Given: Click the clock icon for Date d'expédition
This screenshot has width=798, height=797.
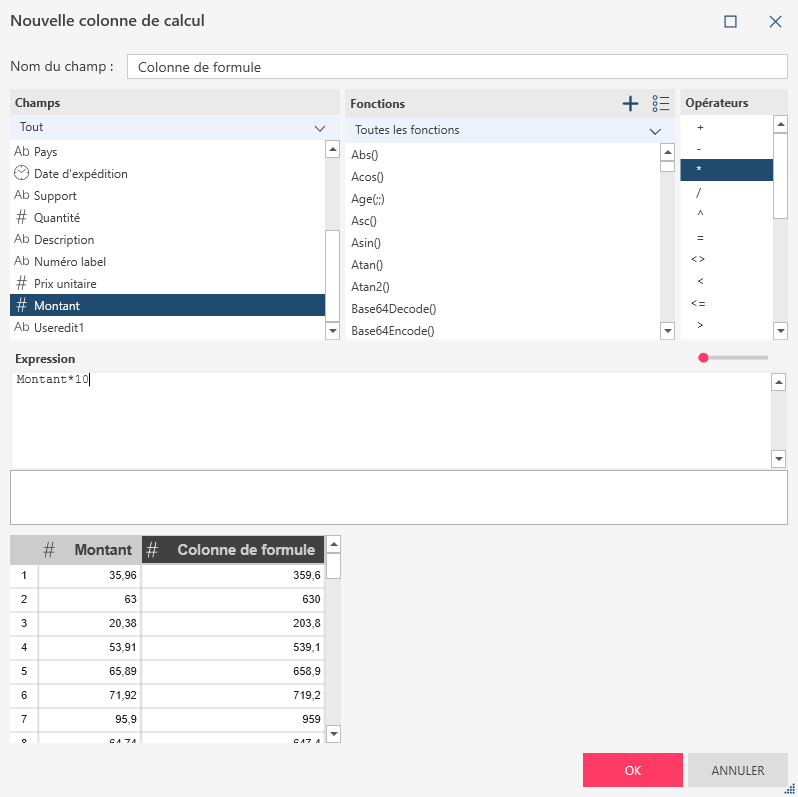Looking at the screenshot, I should click(x=21, y=173).
